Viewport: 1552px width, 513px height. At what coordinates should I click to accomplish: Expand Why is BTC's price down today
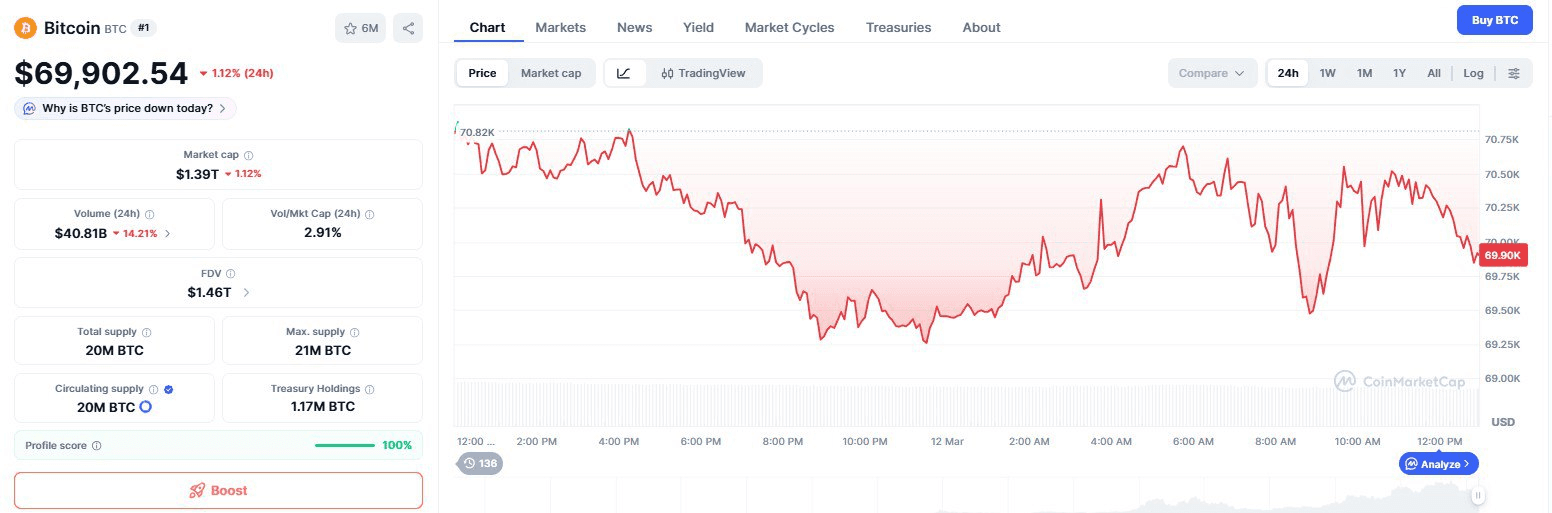pos(126,108)
